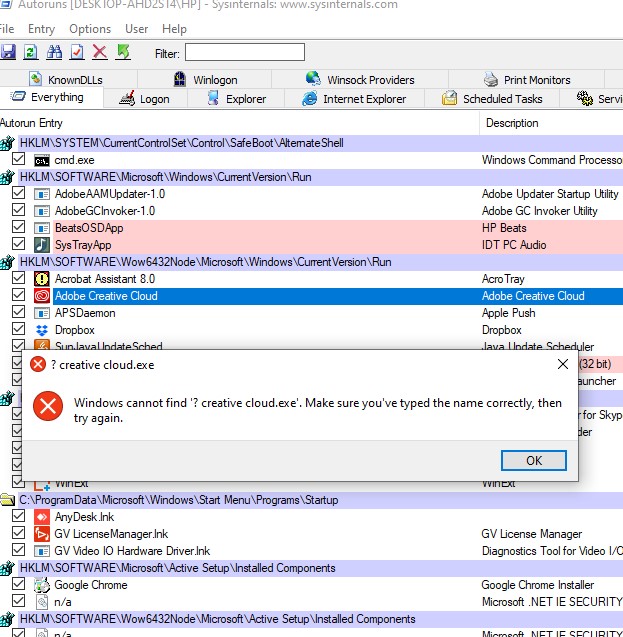The height and width of the screenshot is (637, 623).
Task: Click the red Delete X icon
Action: [x=100, y=52]
